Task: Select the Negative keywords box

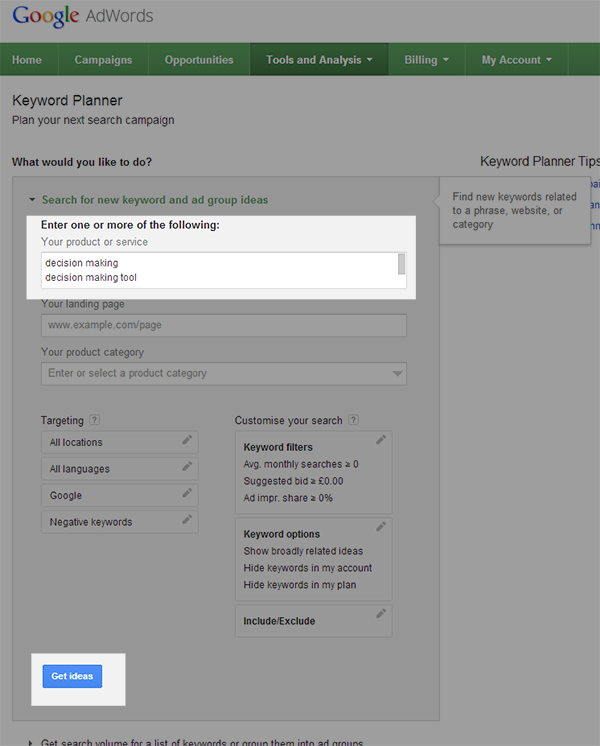Action: point(119,522)
